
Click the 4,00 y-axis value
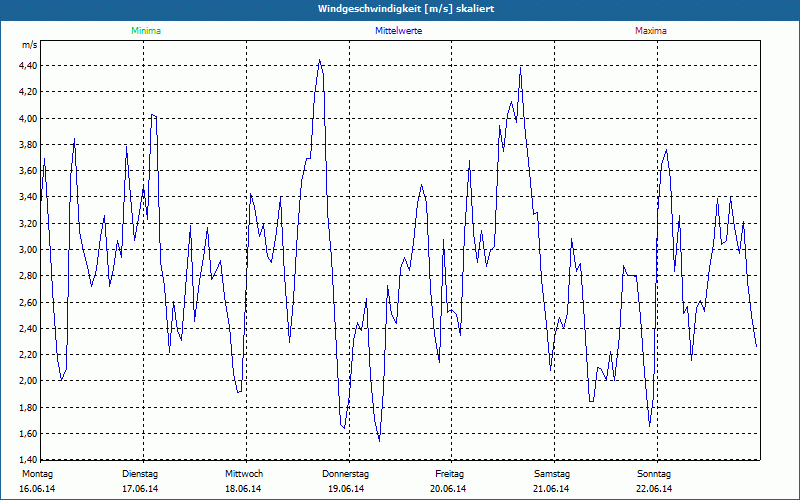point(29,118)
